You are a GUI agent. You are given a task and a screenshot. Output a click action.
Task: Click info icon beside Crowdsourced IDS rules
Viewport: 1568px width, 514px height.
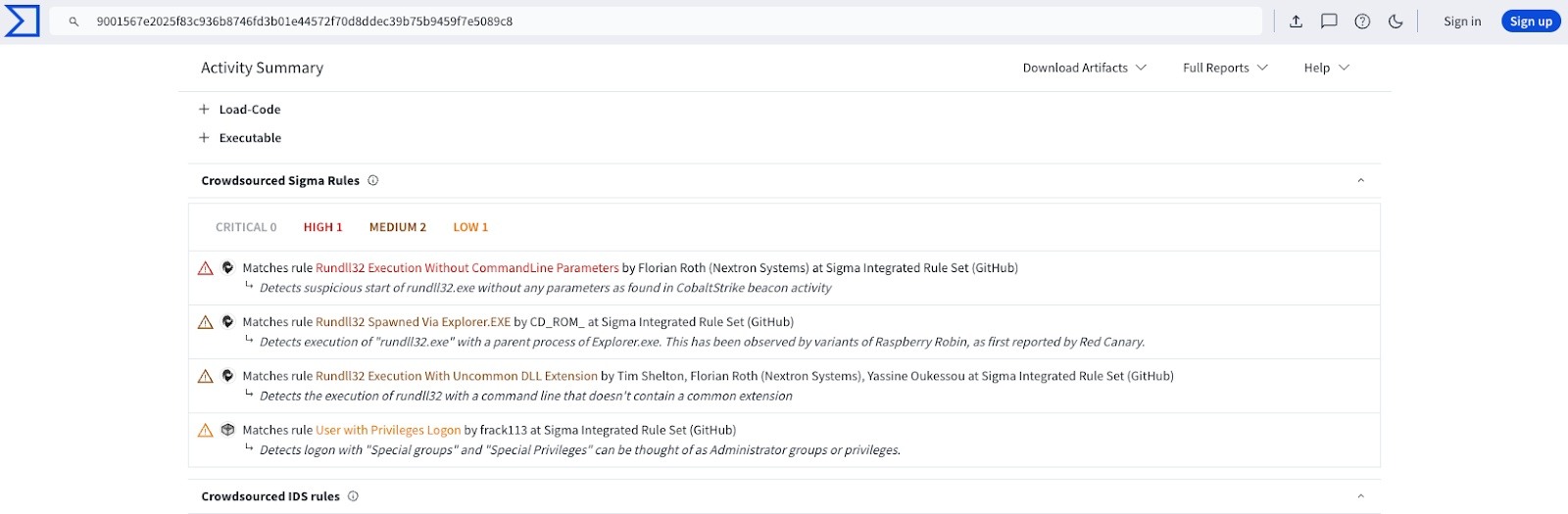coord(353,496)
